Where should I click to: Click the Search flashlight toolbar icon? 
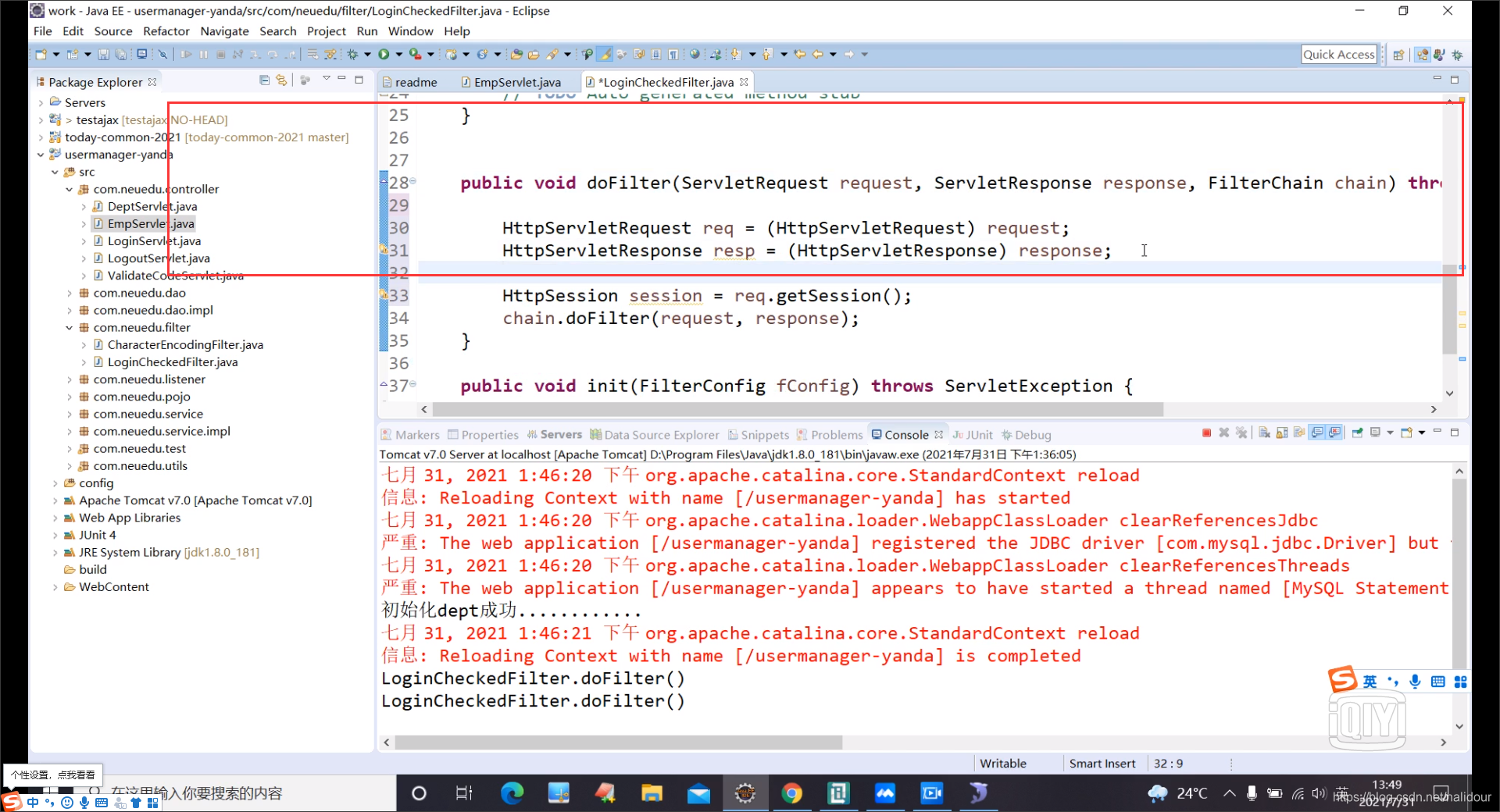coord(553,55)
